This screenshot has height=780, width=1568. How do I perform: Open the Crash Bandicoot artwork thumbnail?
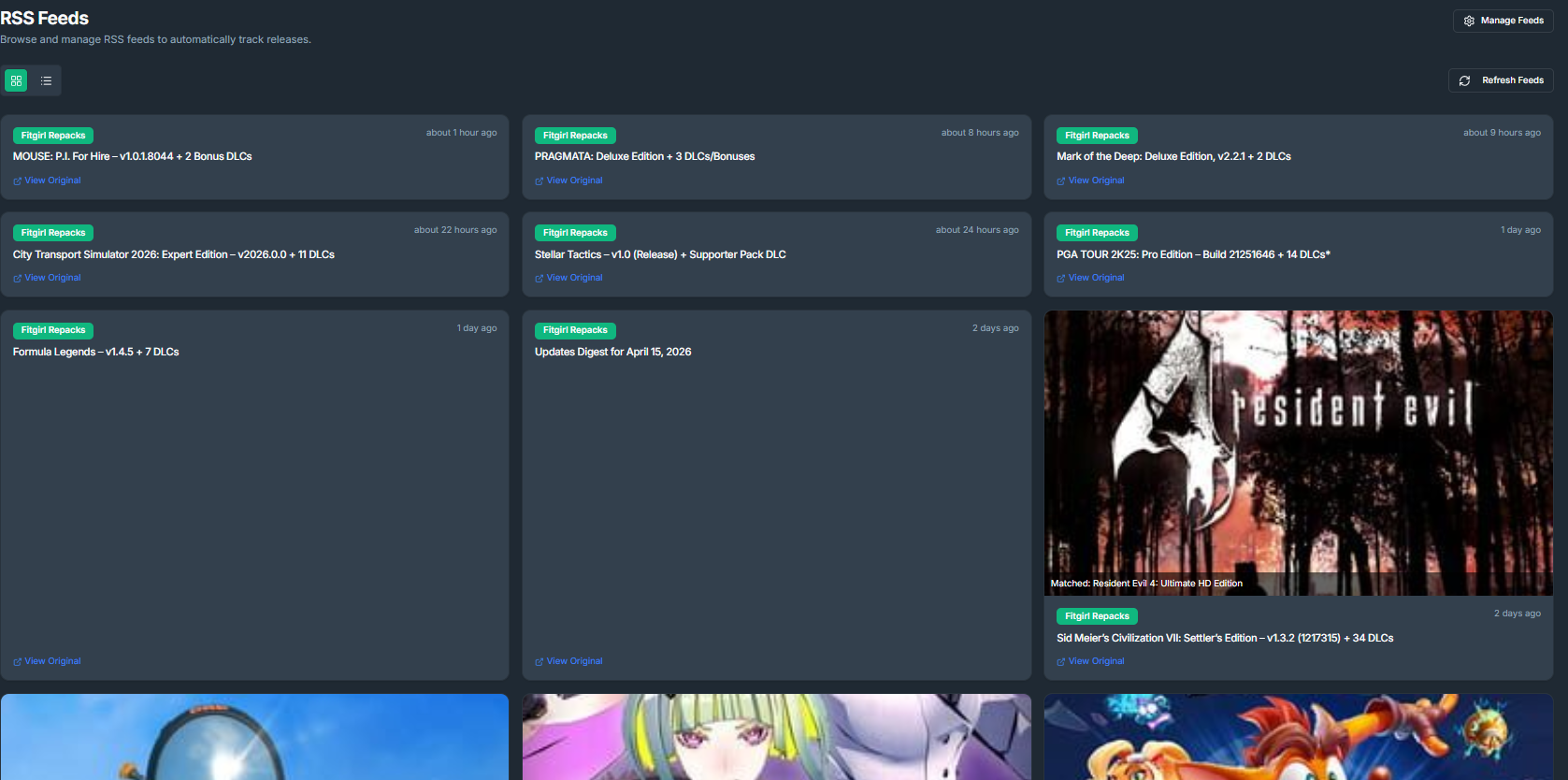(x=1299, y=737)
